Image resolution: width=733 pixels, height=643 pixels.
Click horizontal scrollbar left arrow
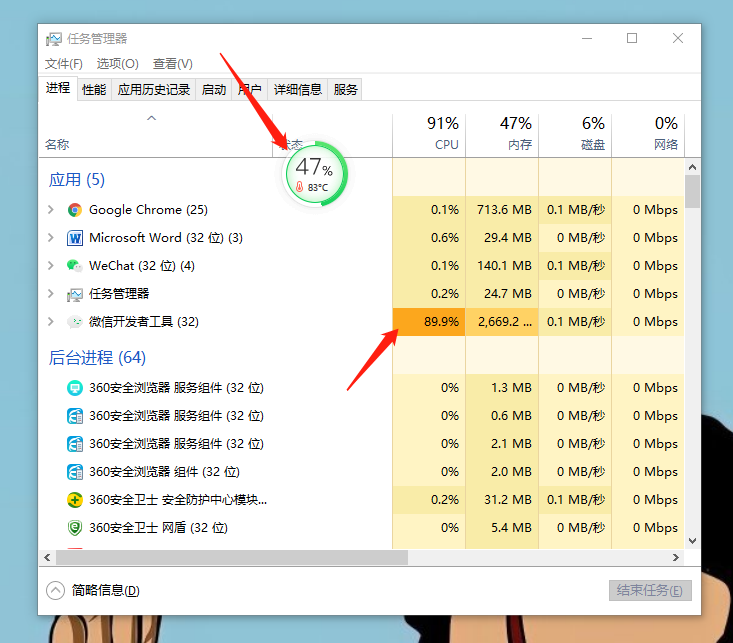pyautogui.click(x=47, y=557)
